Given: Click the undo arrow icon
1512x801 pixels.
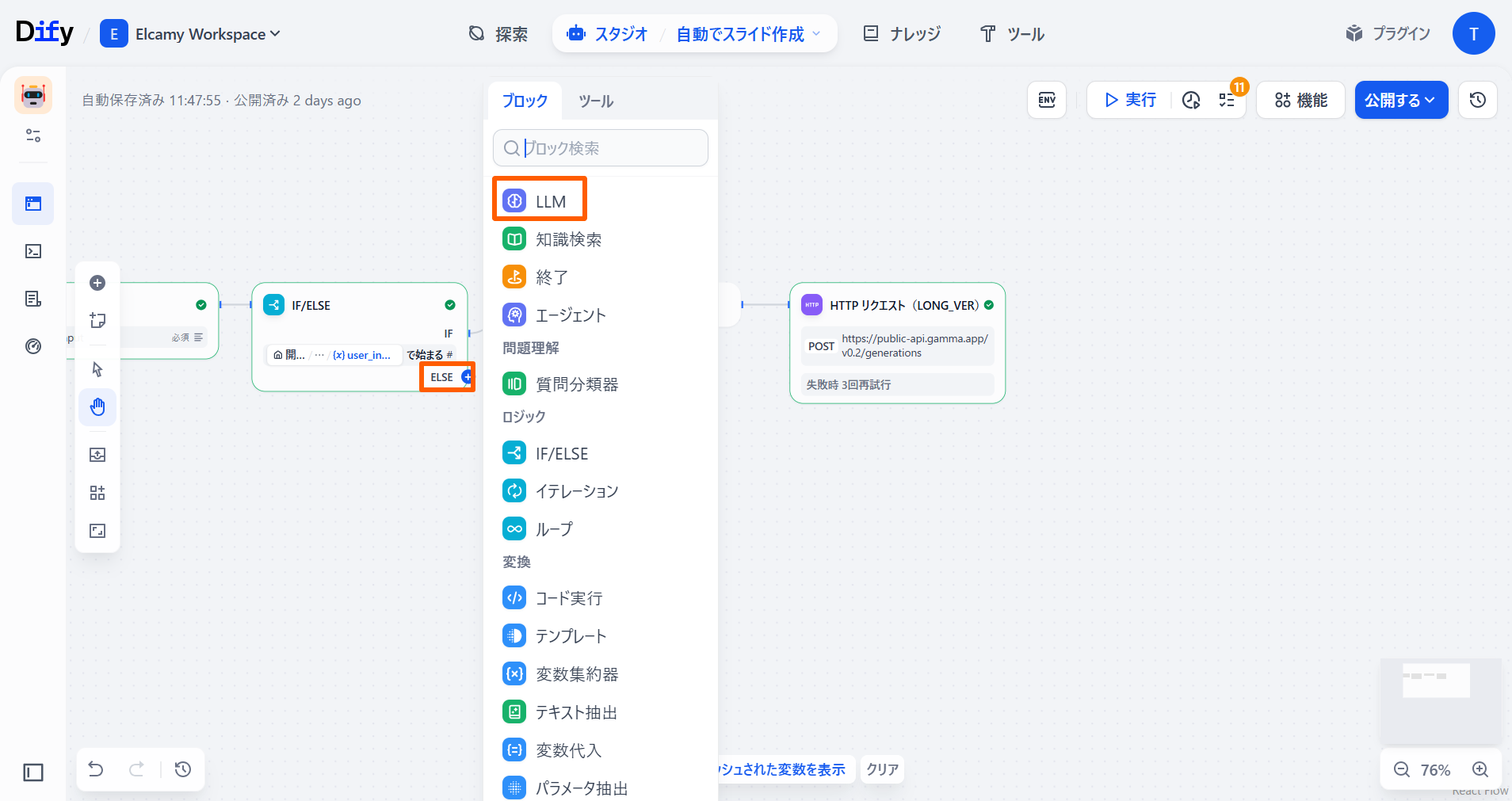Looking at the screenshot, I should coord(96,769).
